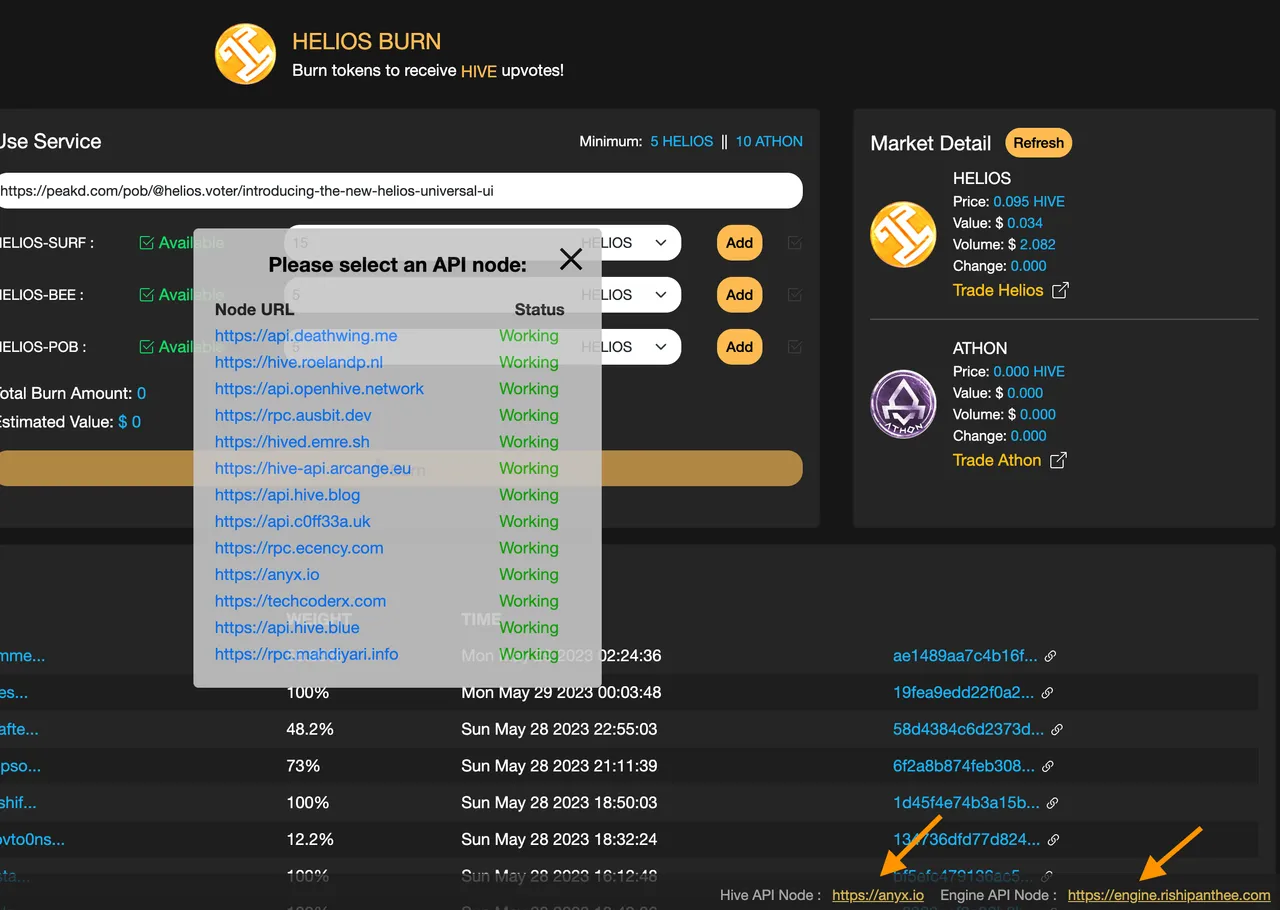
Task: Click Engine API Node link engine.rishipanthee.com
Action: click(1169, 895)
